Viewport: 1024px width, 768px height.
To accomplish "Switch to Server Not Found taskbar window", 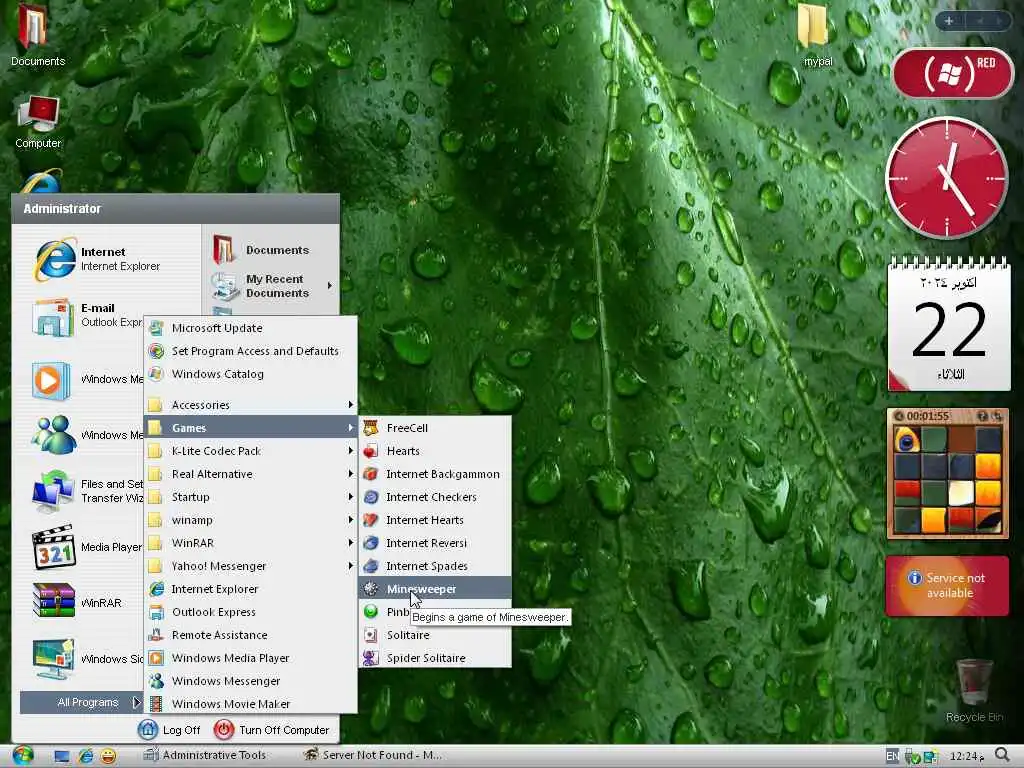I will click(372, 756).
